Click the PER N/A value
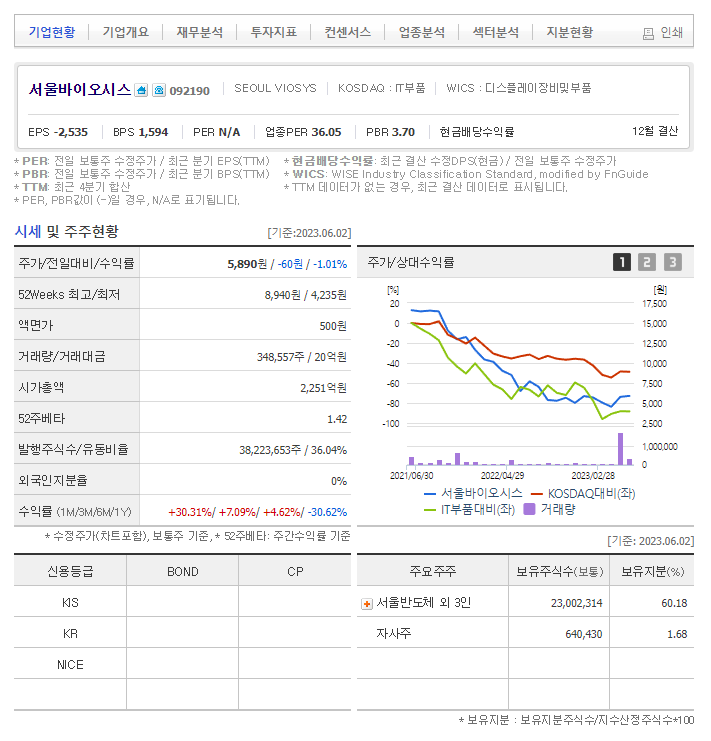 tap(229, 132)
